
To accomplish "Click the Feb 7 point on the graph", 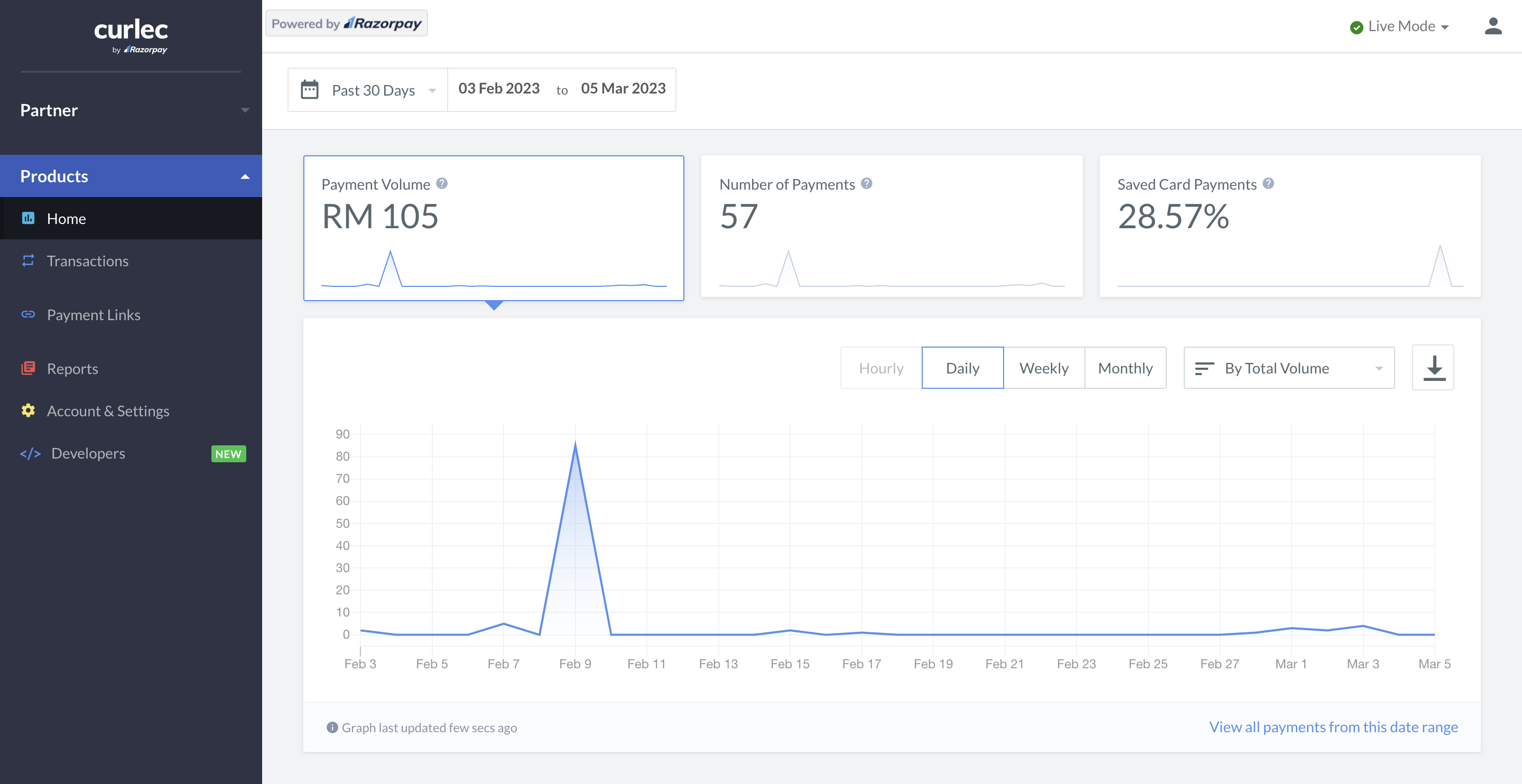I will click(x=504, y=623).
